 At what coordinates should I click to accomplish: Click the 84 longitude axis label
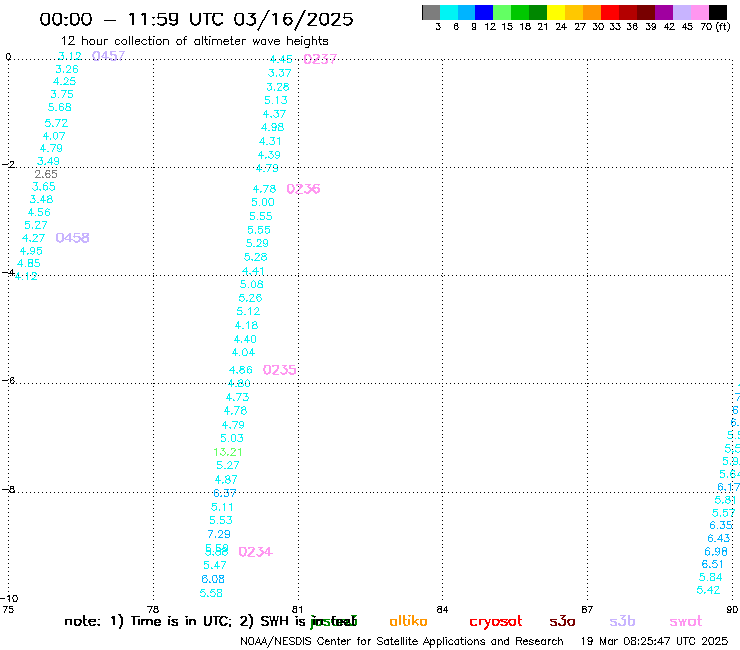(x=442, y=609)
